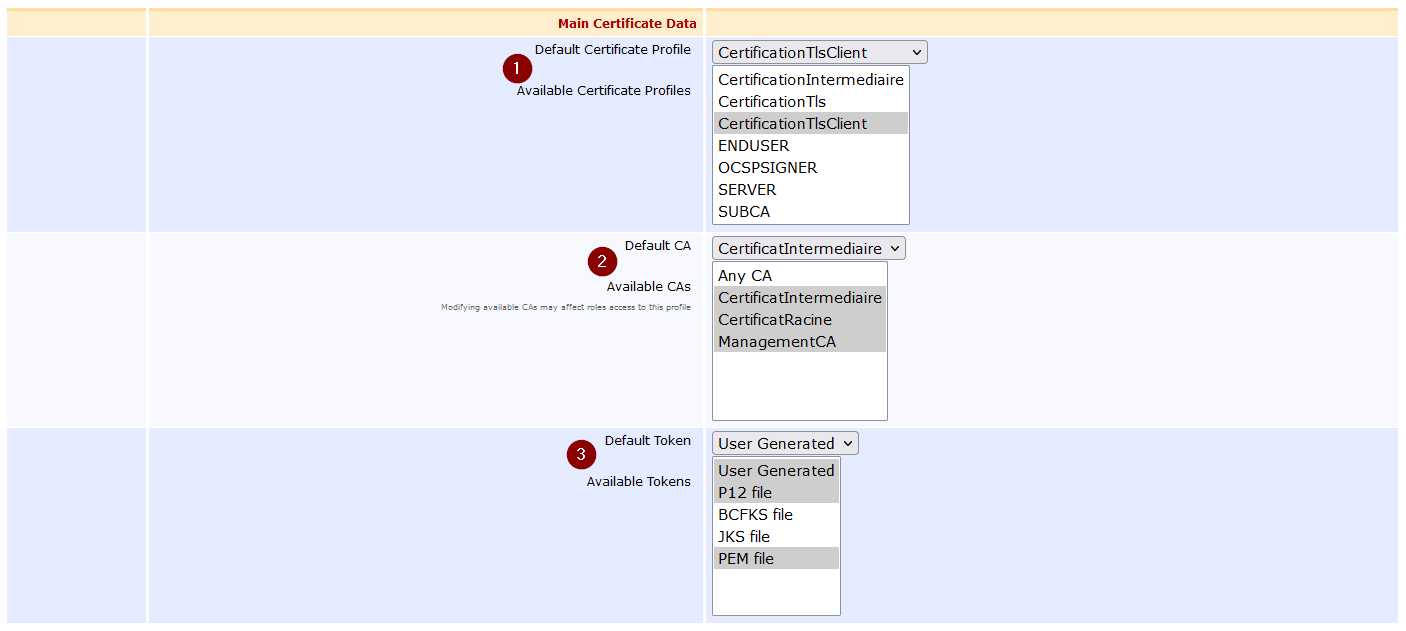
Task: Open the Default CA dropdown
Action: pos(808,249)
